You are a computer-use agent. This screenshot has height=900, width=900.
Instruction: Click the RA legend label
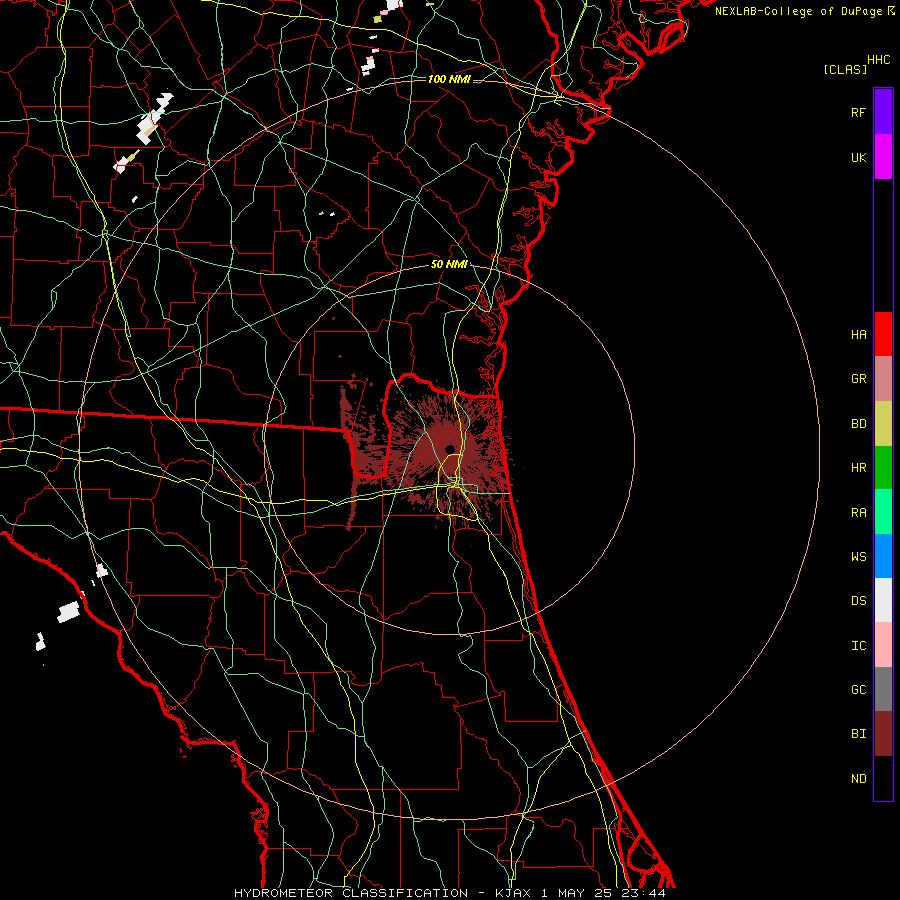click(858, 513)
